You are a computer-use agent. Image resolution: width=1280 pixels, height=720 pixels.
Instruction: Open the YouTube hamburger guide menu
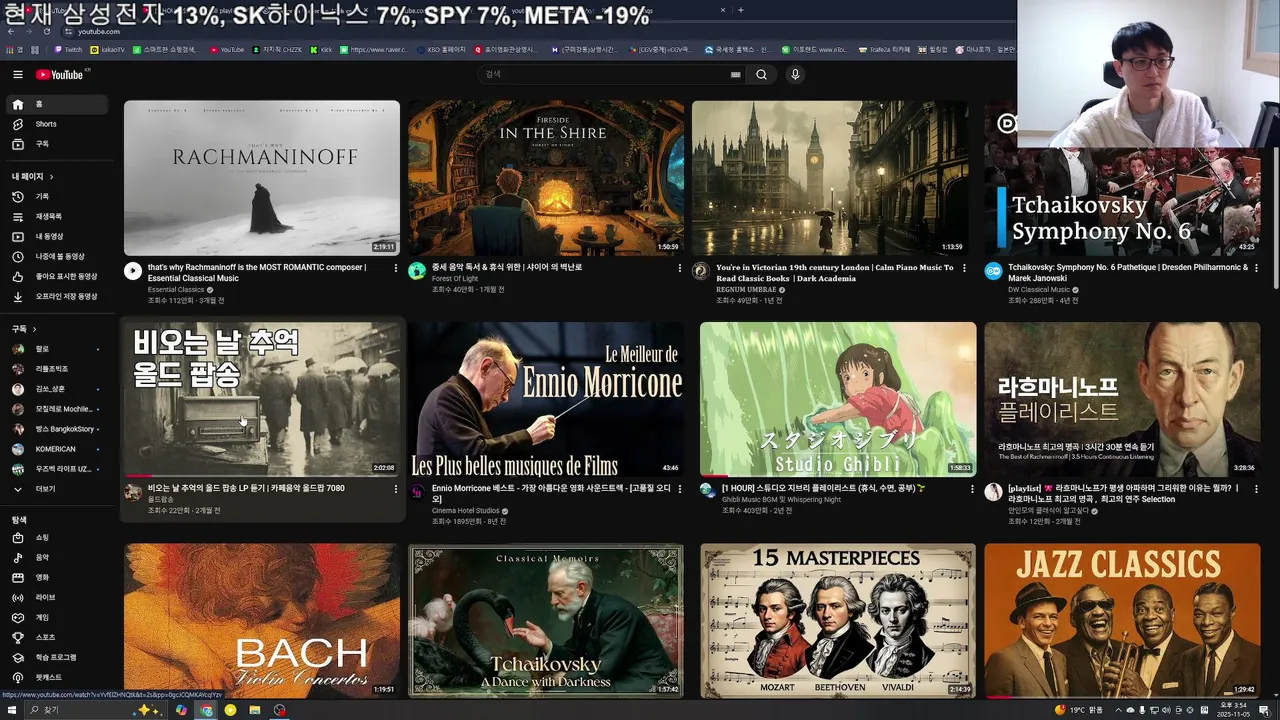tap(17, 74)
